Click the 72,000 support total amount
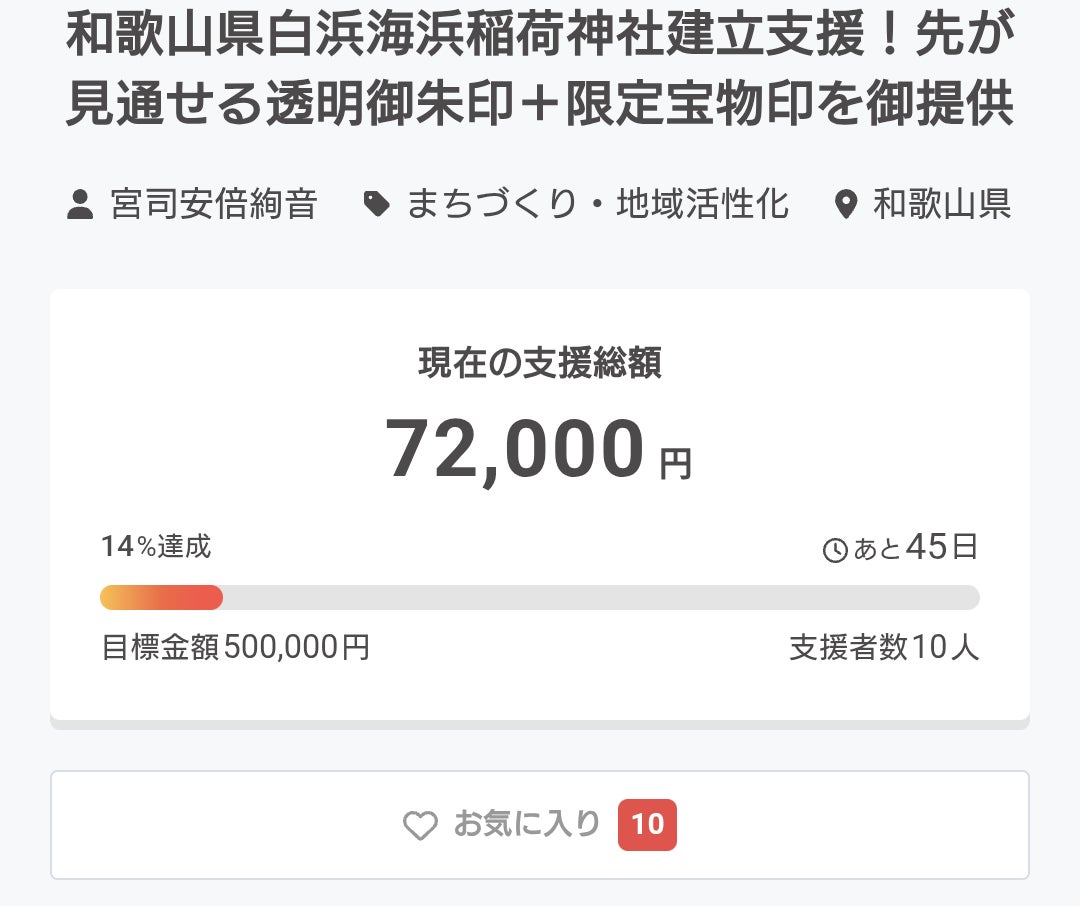This screenshot has width=1080, height=906. [x=515, y=450]
